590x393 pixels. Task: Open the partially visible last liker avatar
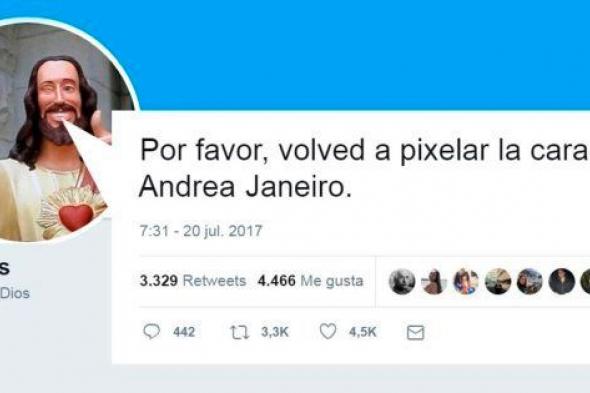coord(585,282)
